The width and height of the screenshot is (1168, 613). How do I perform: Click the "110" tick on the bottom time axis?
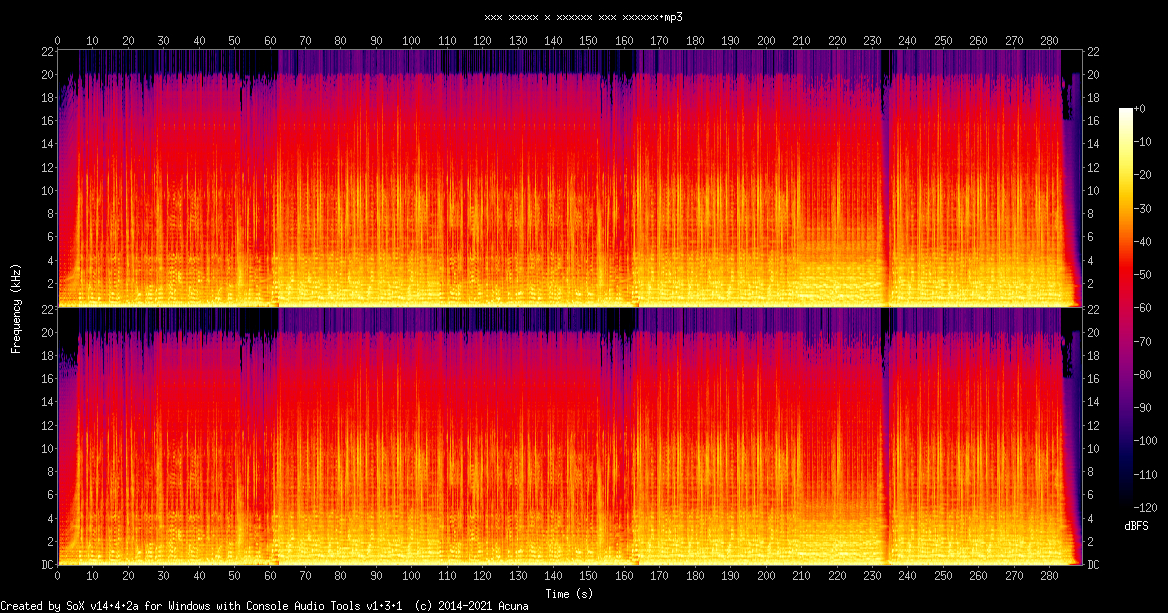click(447, 576)
